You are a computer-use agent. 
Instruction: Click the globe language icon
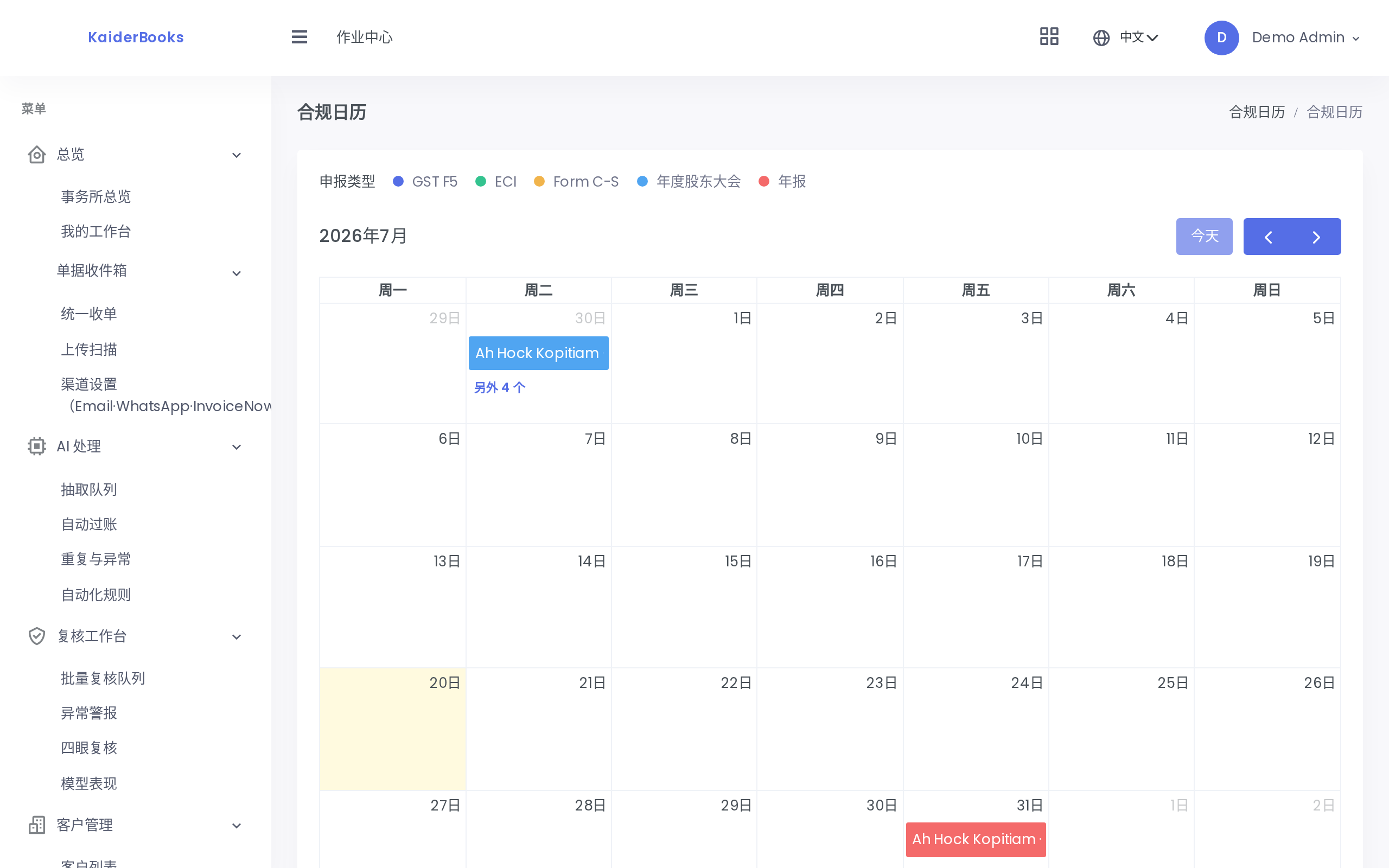1101,38
